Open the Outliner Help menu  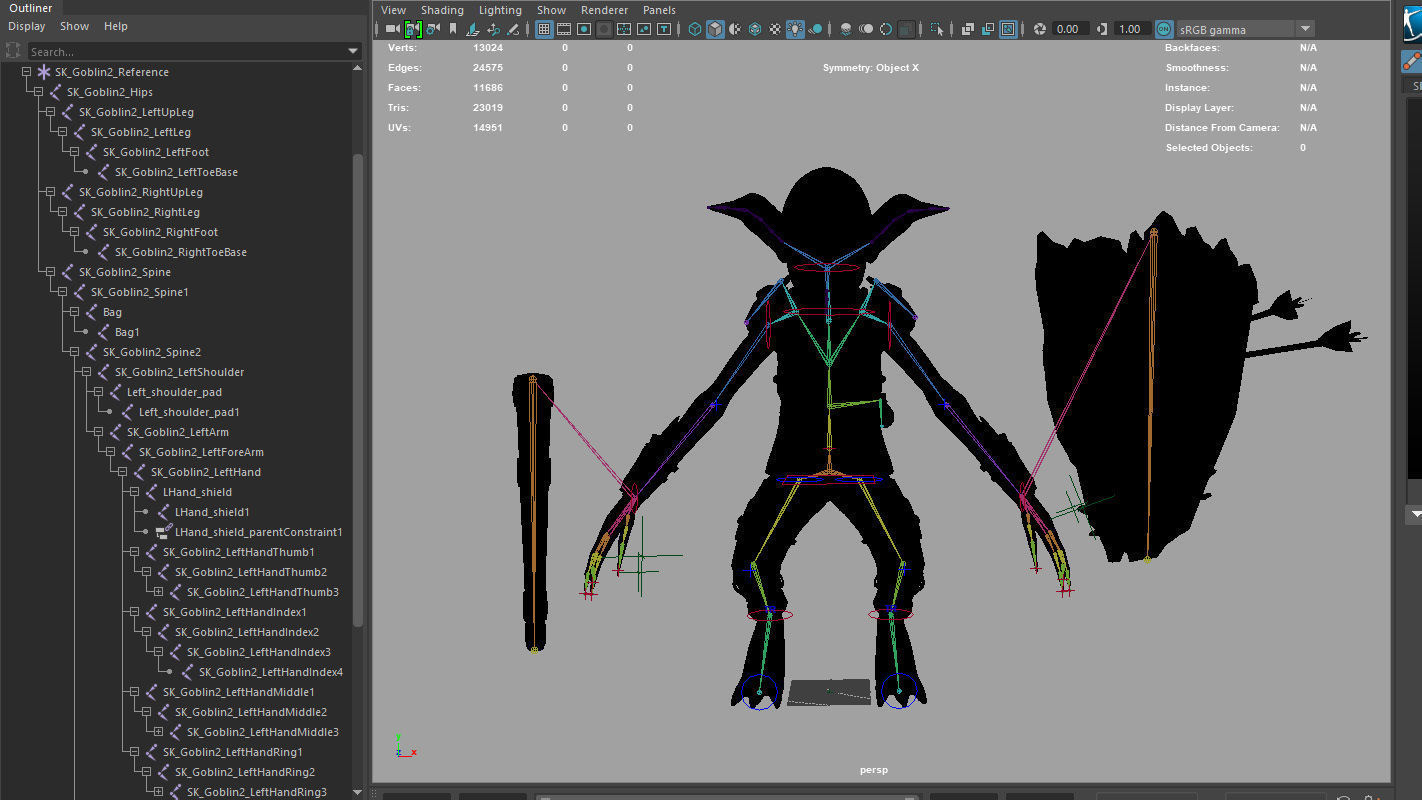[116, 26]
